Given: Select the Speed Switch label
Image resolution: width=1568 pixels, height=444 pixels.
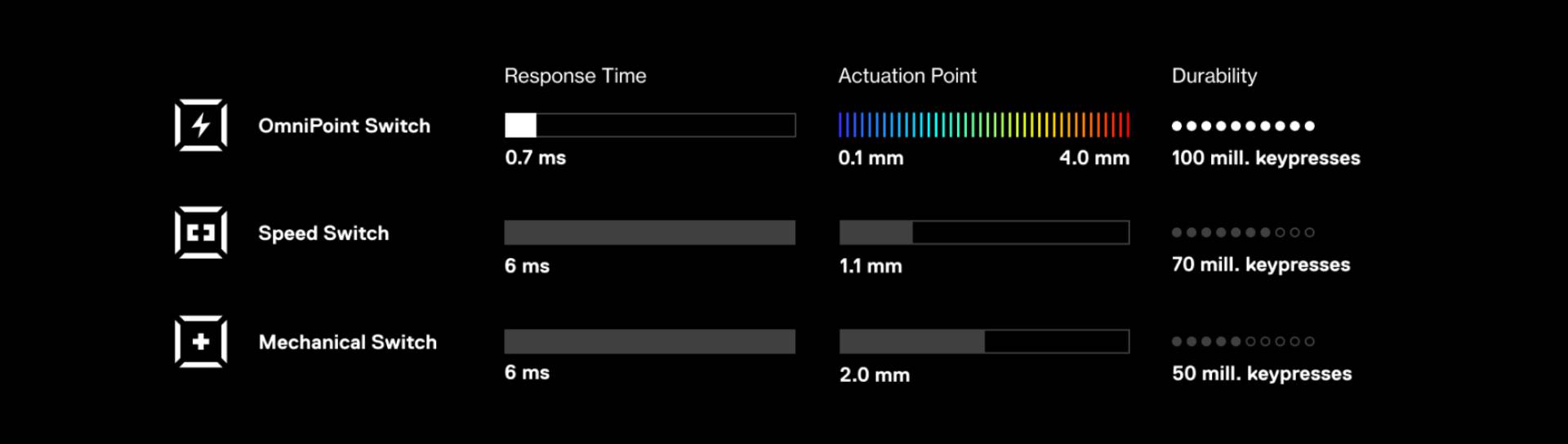Looking at the screenshot, I should point(323,233).
